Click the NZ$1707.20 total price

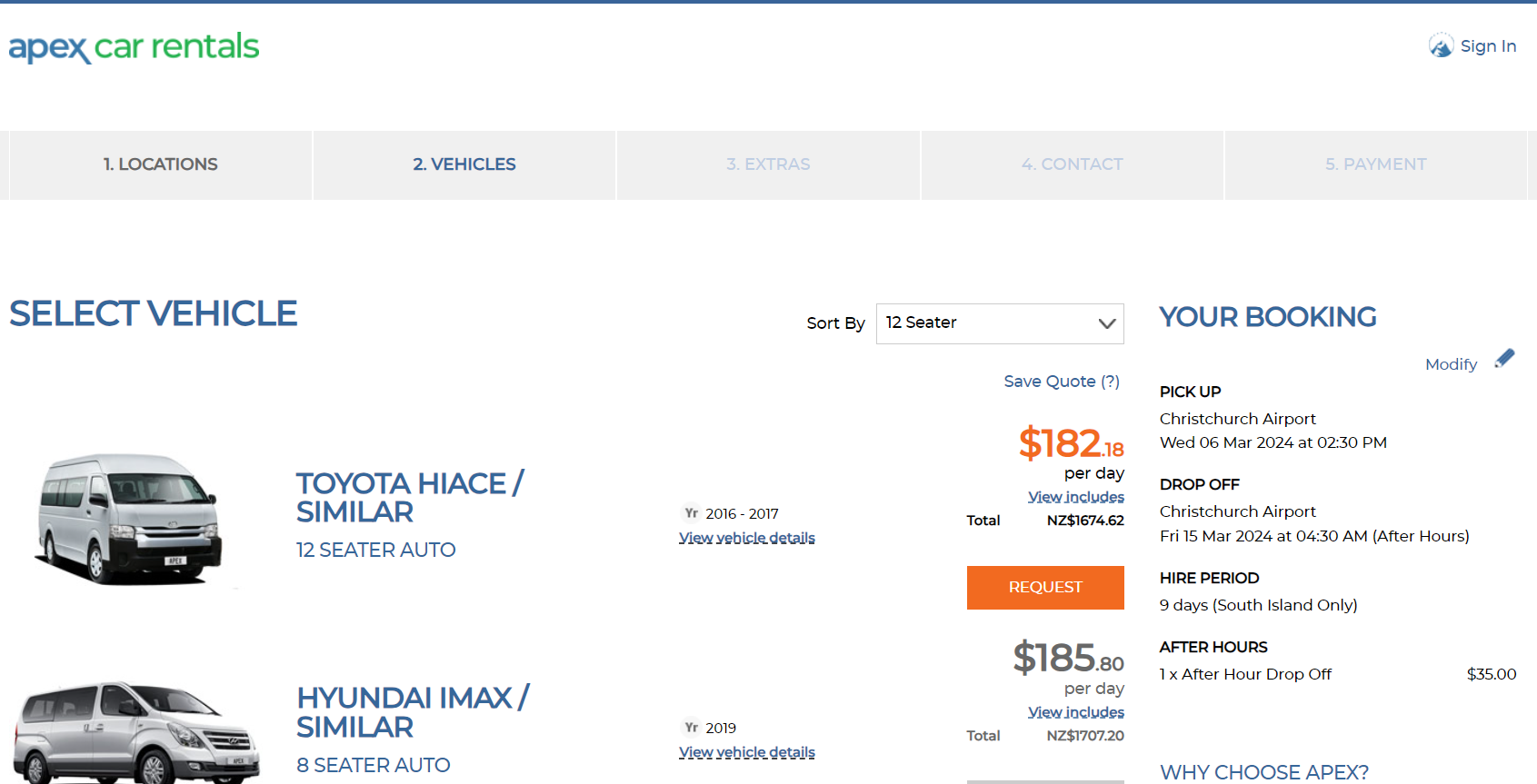click(x=1085, y=736)
